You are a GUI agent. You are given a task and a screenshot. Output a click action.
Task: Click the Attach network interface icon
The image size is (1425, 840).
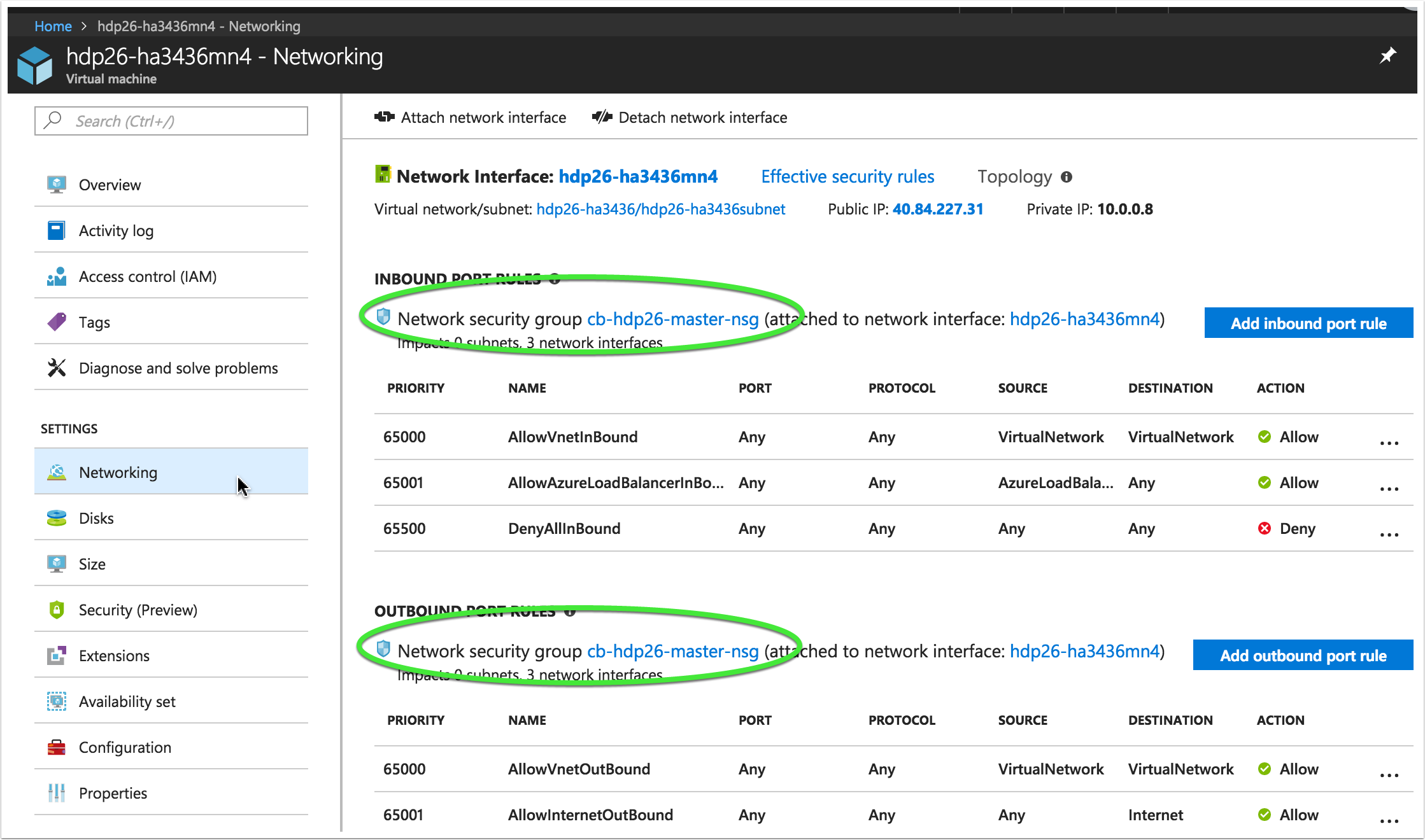[385, 117]
